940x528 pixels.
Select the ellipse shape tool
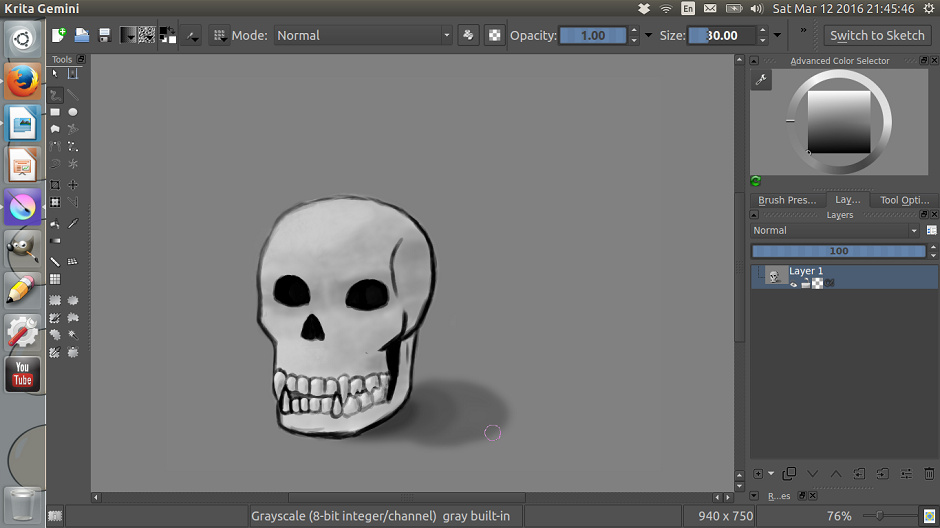click(73, 112)
